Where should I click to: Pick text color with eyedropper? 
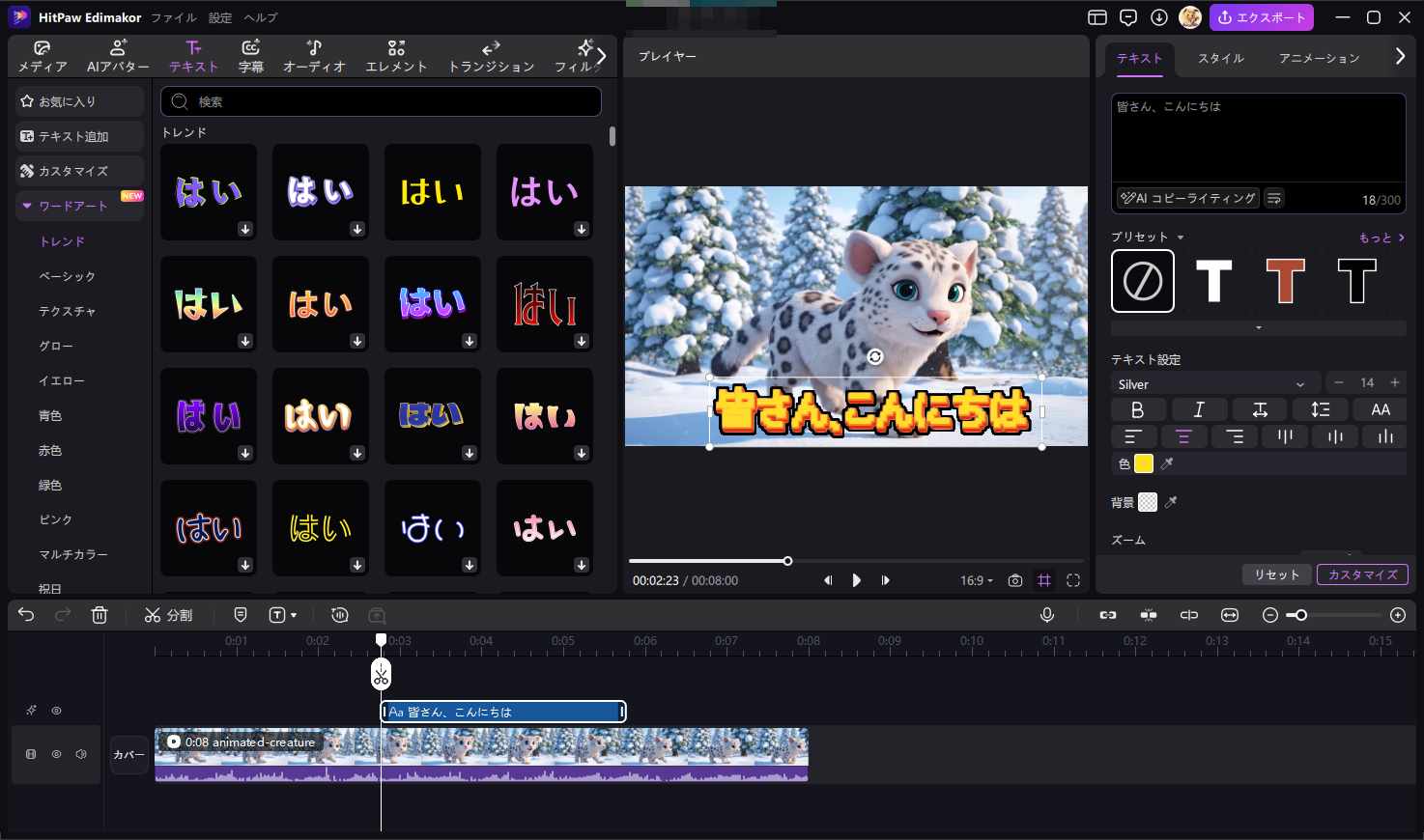(x=1167, y=464)
